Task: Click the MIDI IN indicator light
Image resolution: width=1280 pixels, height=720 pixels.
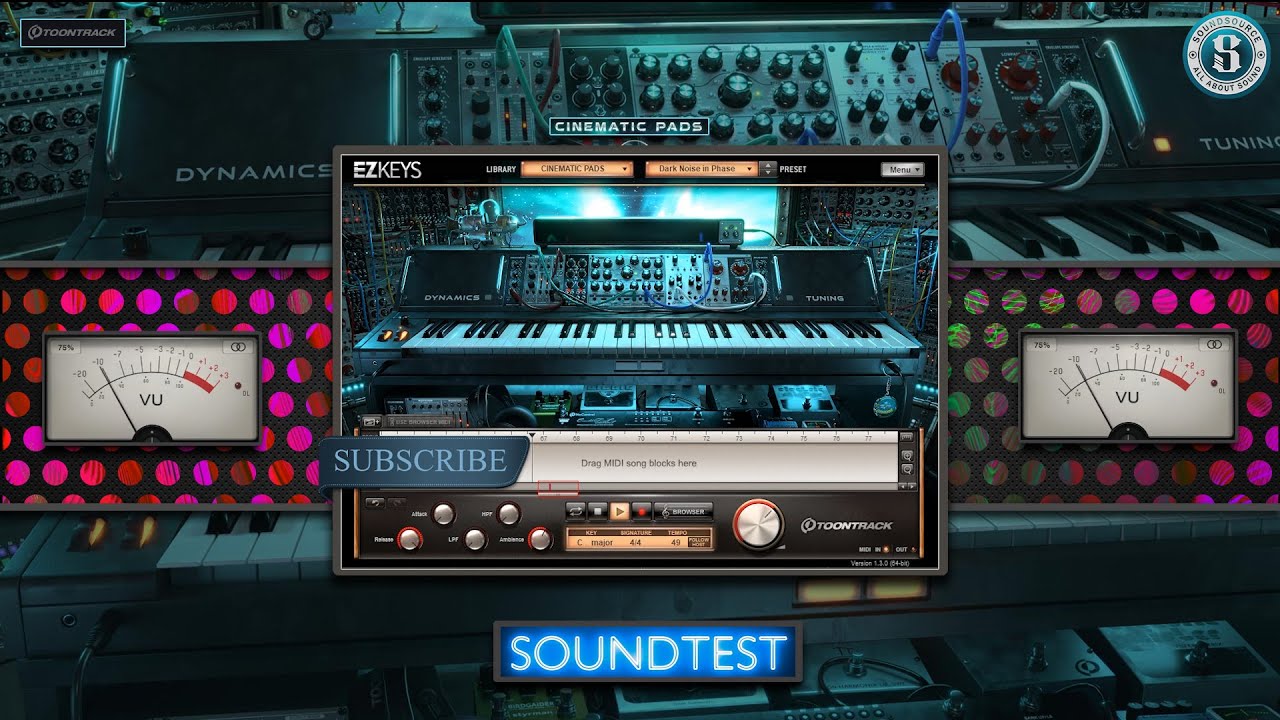Action: click(886, 549)
